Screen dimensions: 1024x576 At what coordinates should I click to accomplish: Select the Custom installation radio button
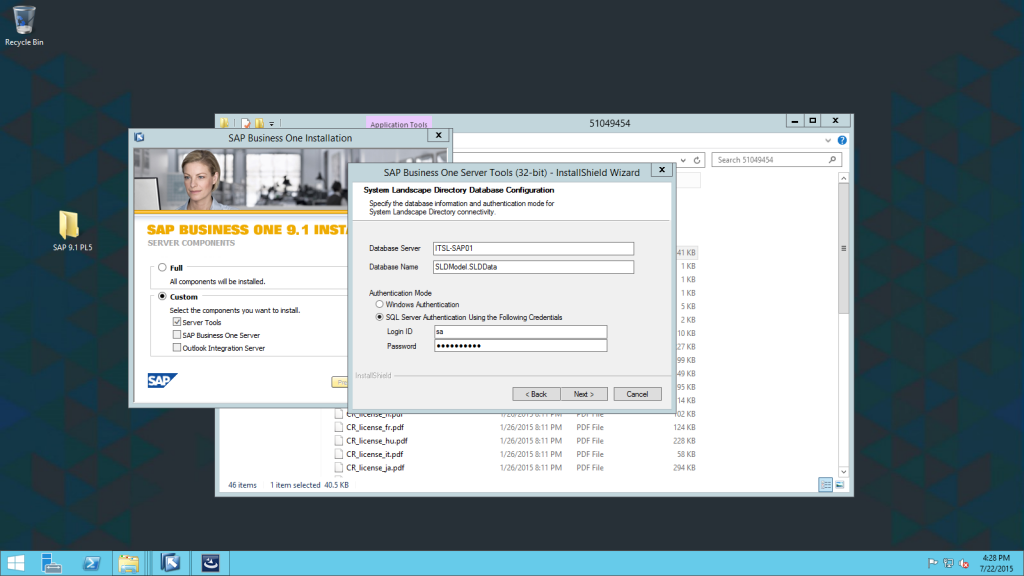tap(162, 296)
